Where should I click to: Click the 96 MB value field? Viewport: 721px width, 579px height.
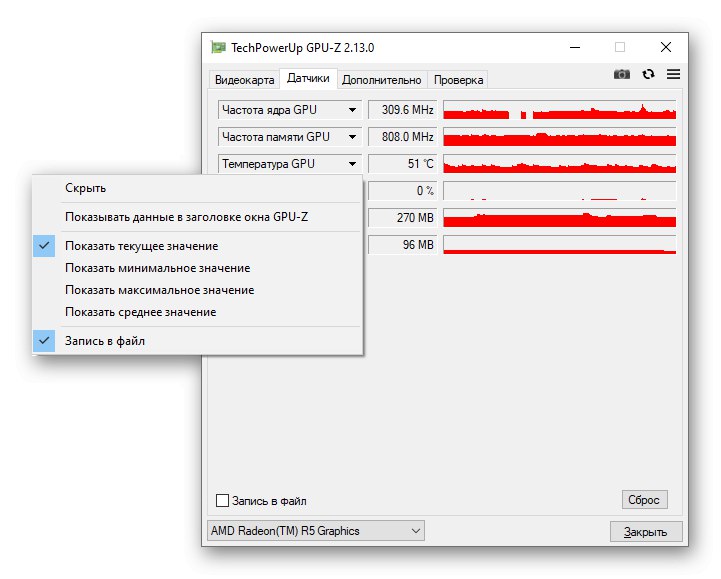click(x=402, y=245)
